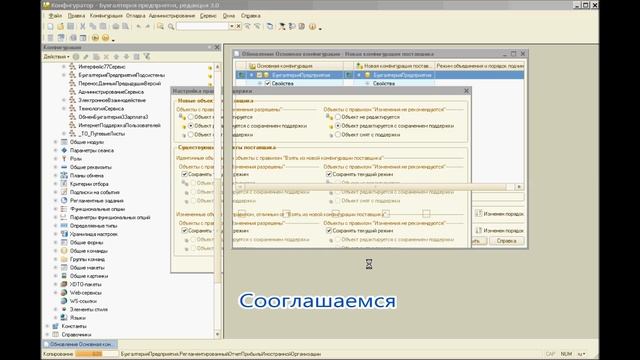Click the tree scrollbar up arrow
The image size is (640, 360).
tap(218, 67)
